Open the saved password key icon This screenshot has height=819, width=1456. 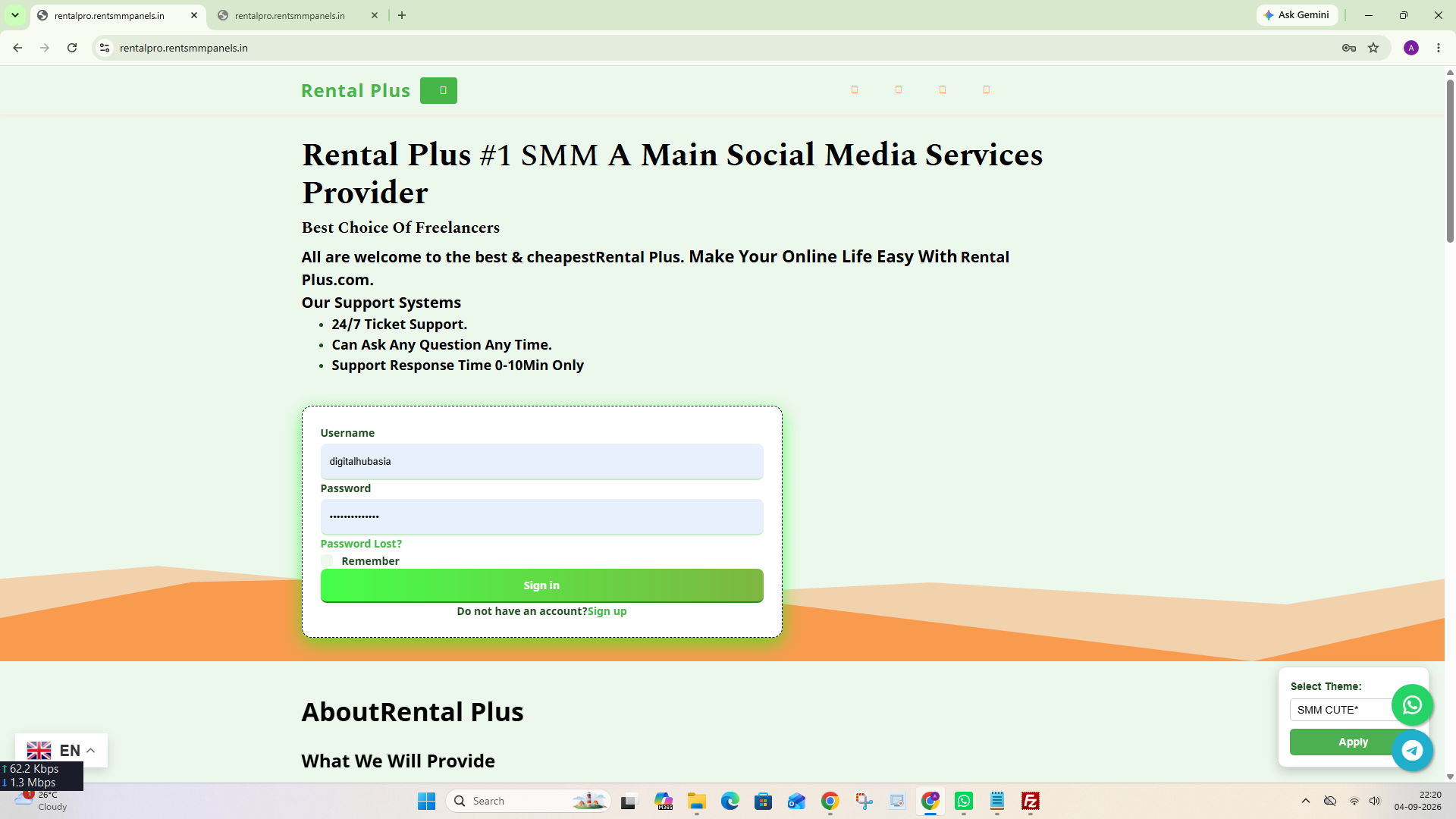coord(1348,48)
